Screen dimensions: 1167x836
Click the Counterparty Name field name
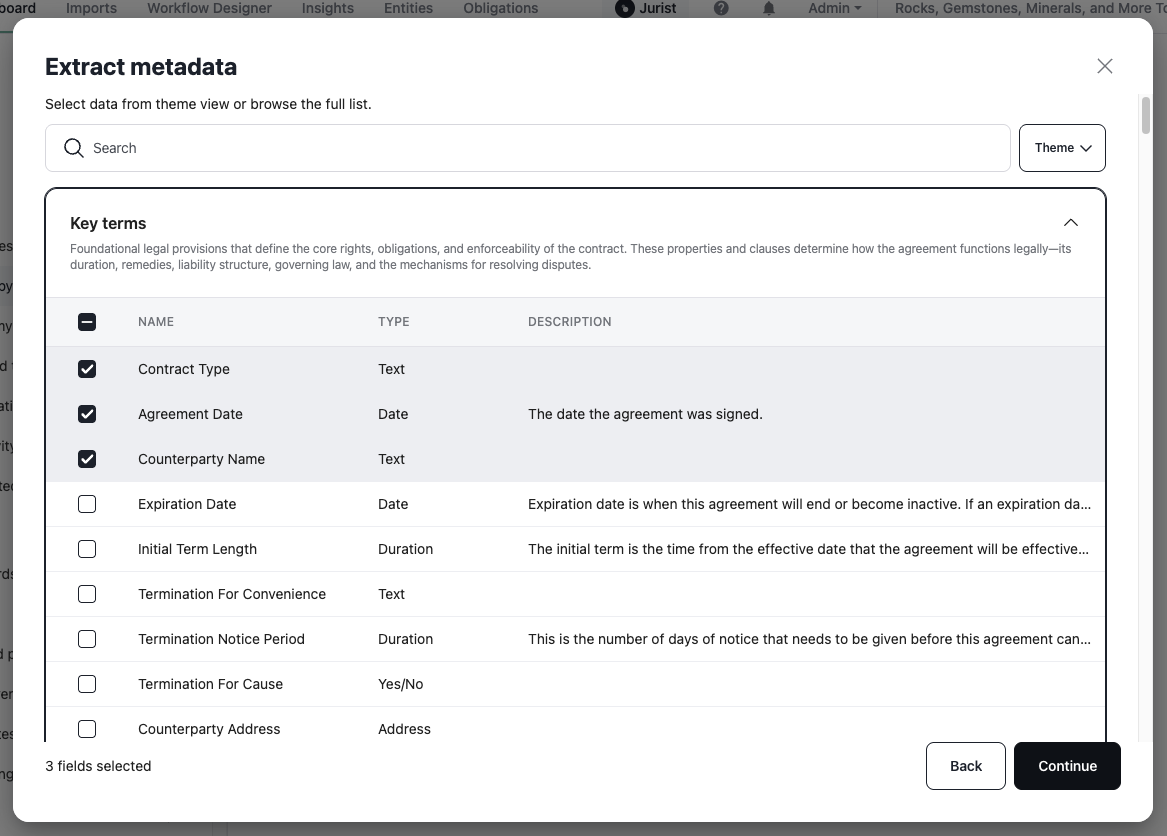[201, 459]
